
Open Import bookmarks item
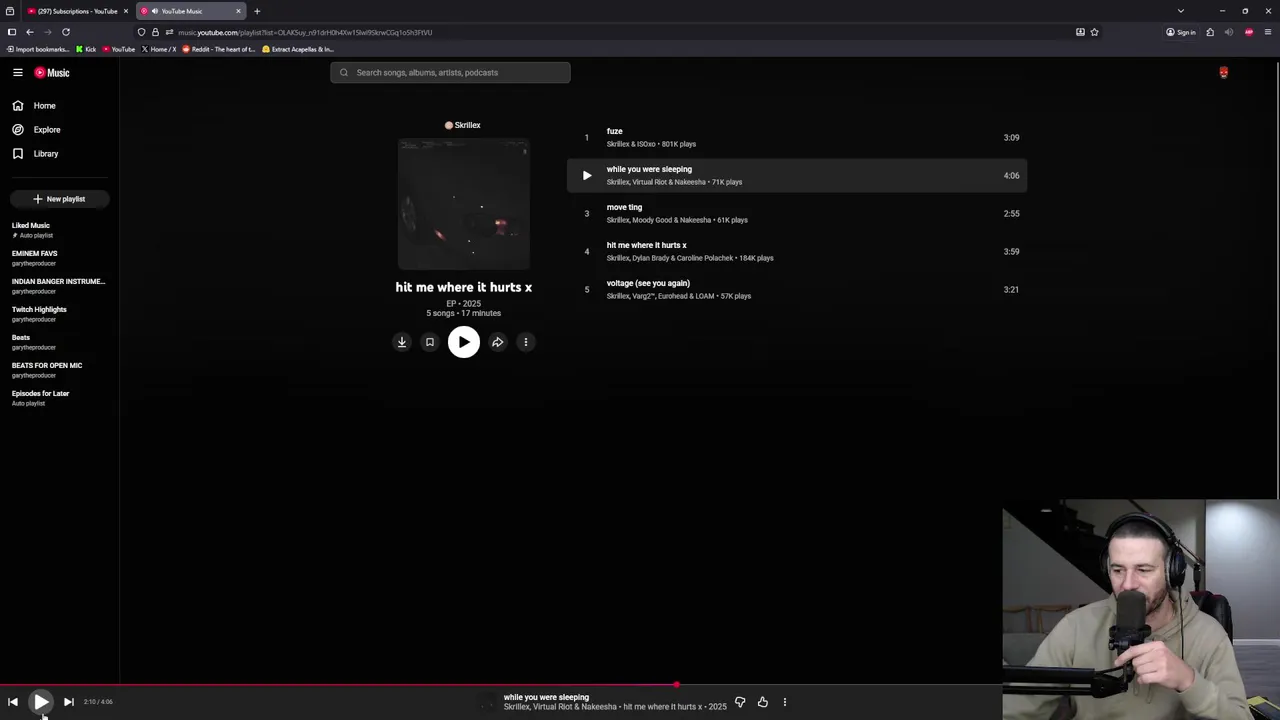coord(38,49)
